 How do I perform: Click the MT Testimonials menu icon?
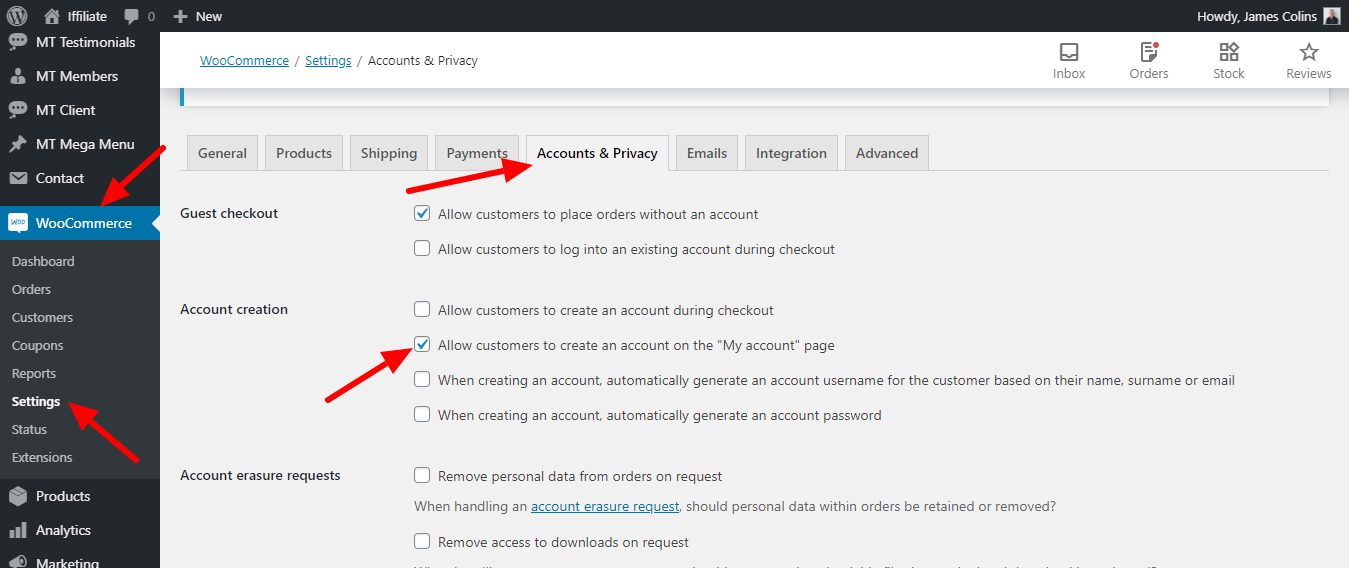tap(18, 42)
